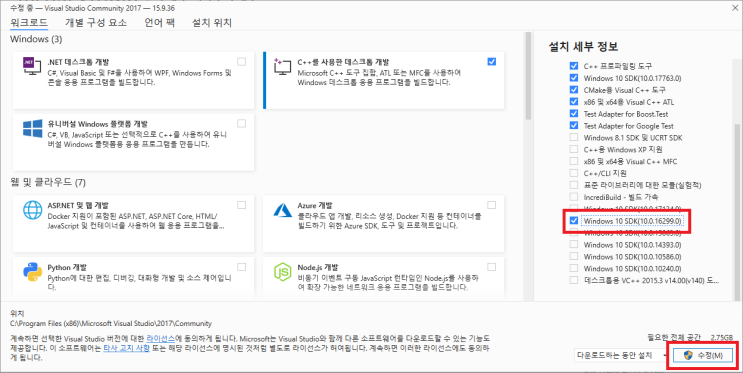The image size is (743, 373).
Task: Select the 워크로드 tab
Action: (28, 22)
